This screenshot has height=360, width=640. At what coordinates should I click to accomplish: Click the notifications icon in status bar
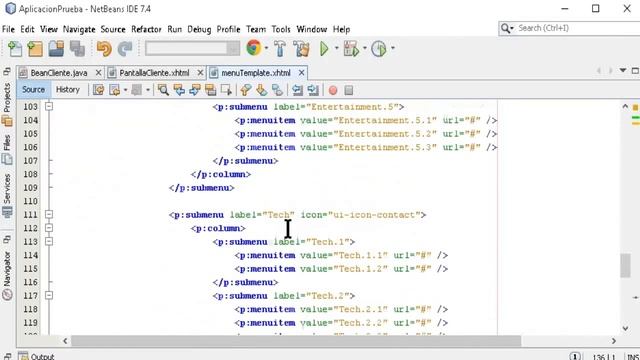tap(575, 356)
